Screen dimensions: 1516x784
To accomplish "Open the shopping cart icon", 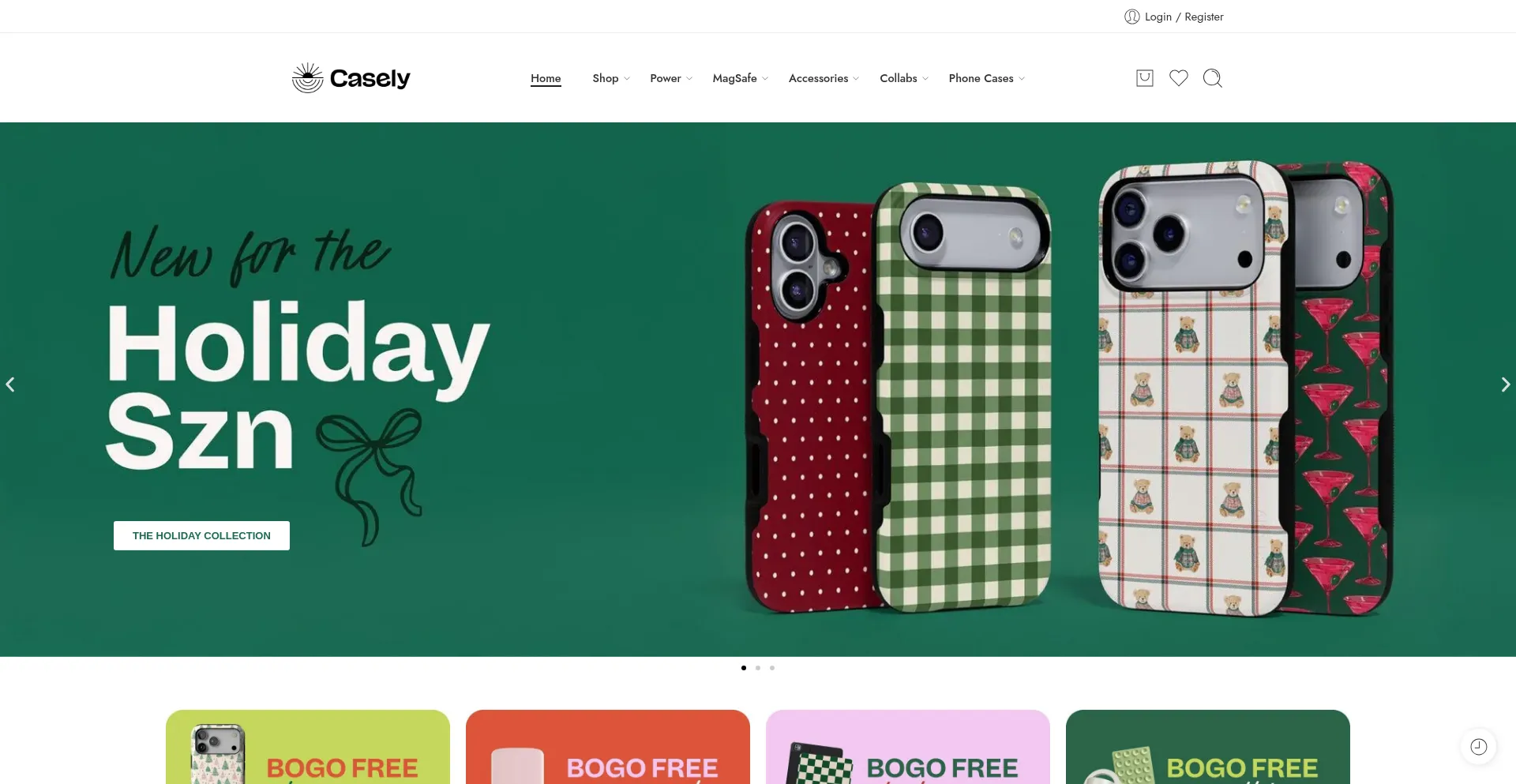I will 1144,78.
